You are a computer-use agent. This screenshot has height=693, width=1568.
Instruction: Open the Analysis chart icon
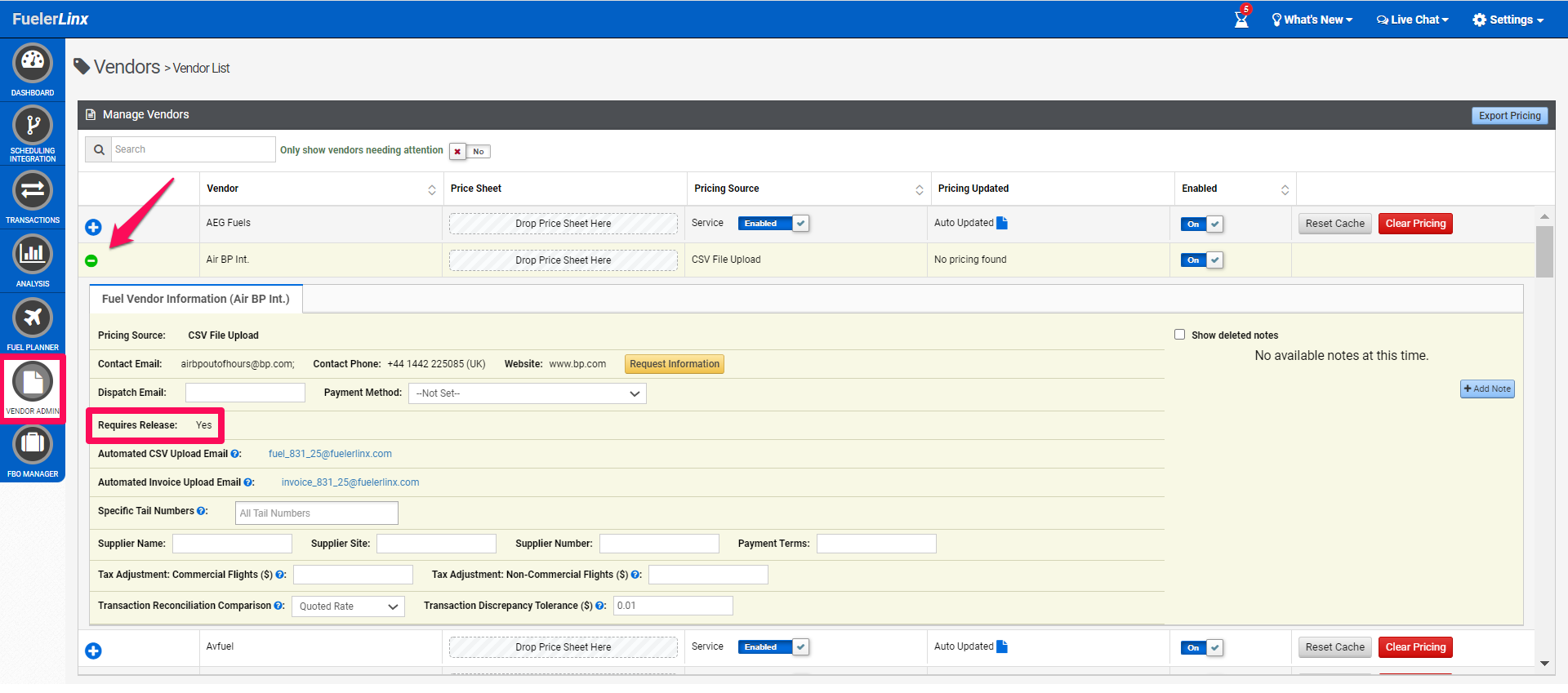tap(33, 254)
